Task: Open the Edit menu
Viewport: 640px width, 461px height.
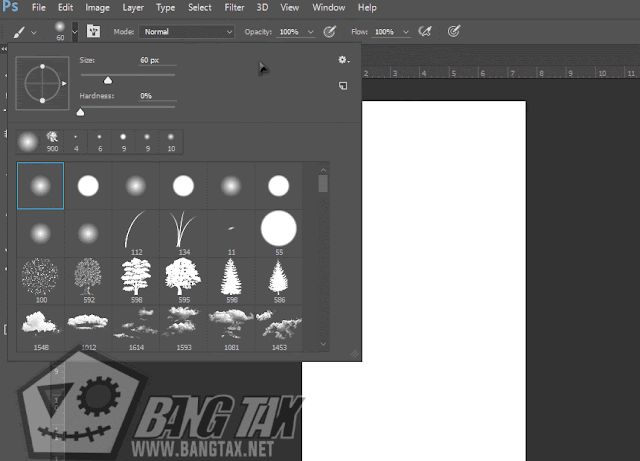Action: (65, 8)
